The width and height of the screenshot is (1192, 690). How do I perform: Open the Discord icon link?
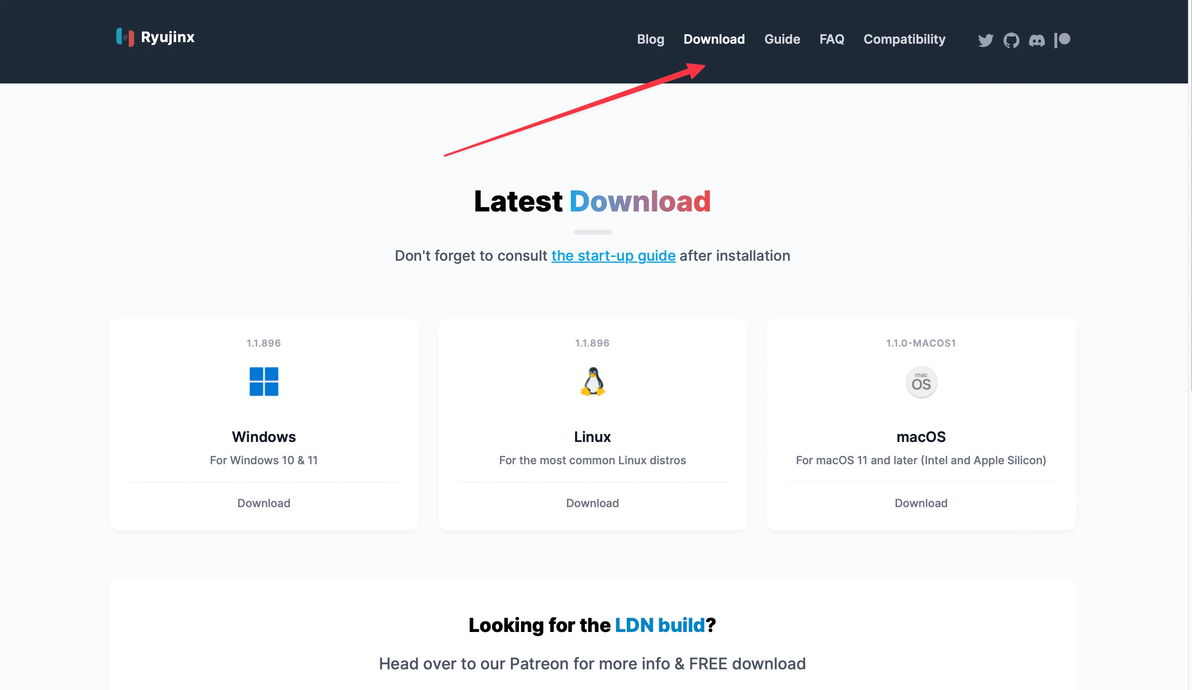click(x=1037, y=40)
